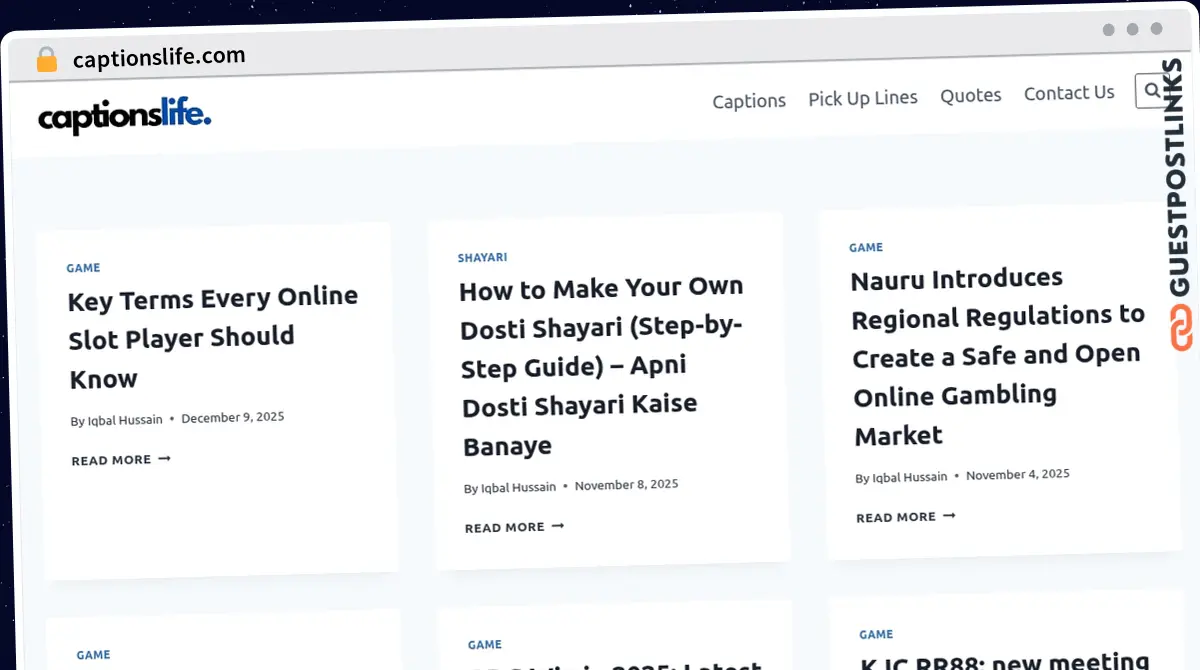Click the captionslife logo
Image resolution: width=1200 pixels, height=670 pixels.
point(125,116)
